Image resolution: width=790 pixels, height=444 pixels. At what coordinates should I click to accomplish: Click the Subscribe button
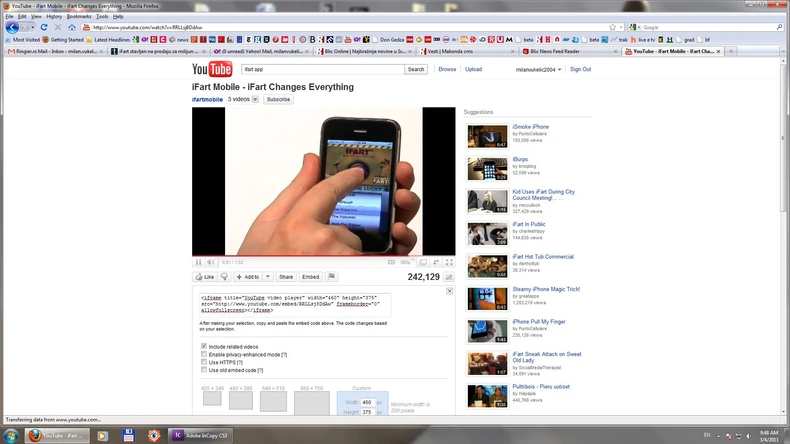tap(278, 100)
